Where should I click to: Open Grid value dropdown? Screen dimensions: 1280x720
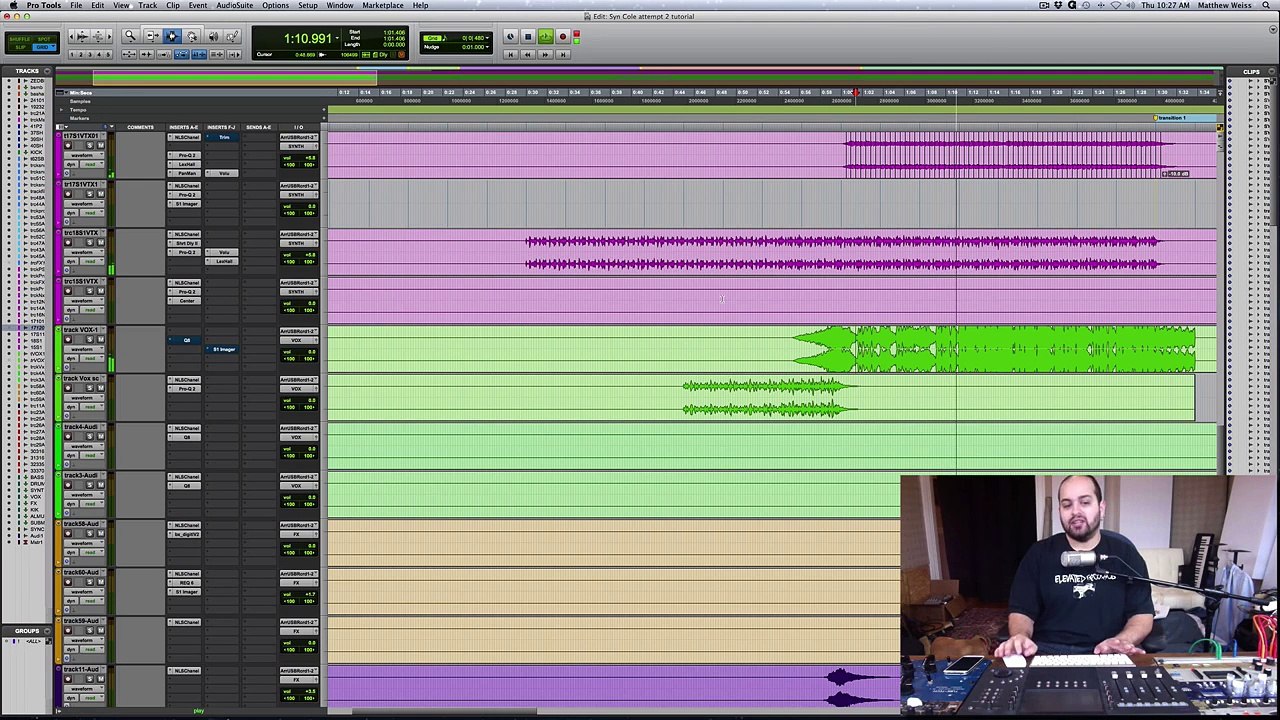487,38
